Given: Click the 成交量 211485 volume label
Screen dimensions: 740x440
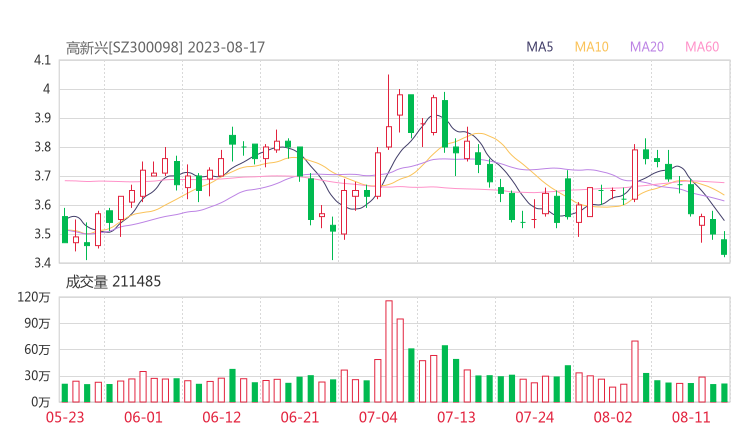Looking at the screenshot, I should pos(113,282).
